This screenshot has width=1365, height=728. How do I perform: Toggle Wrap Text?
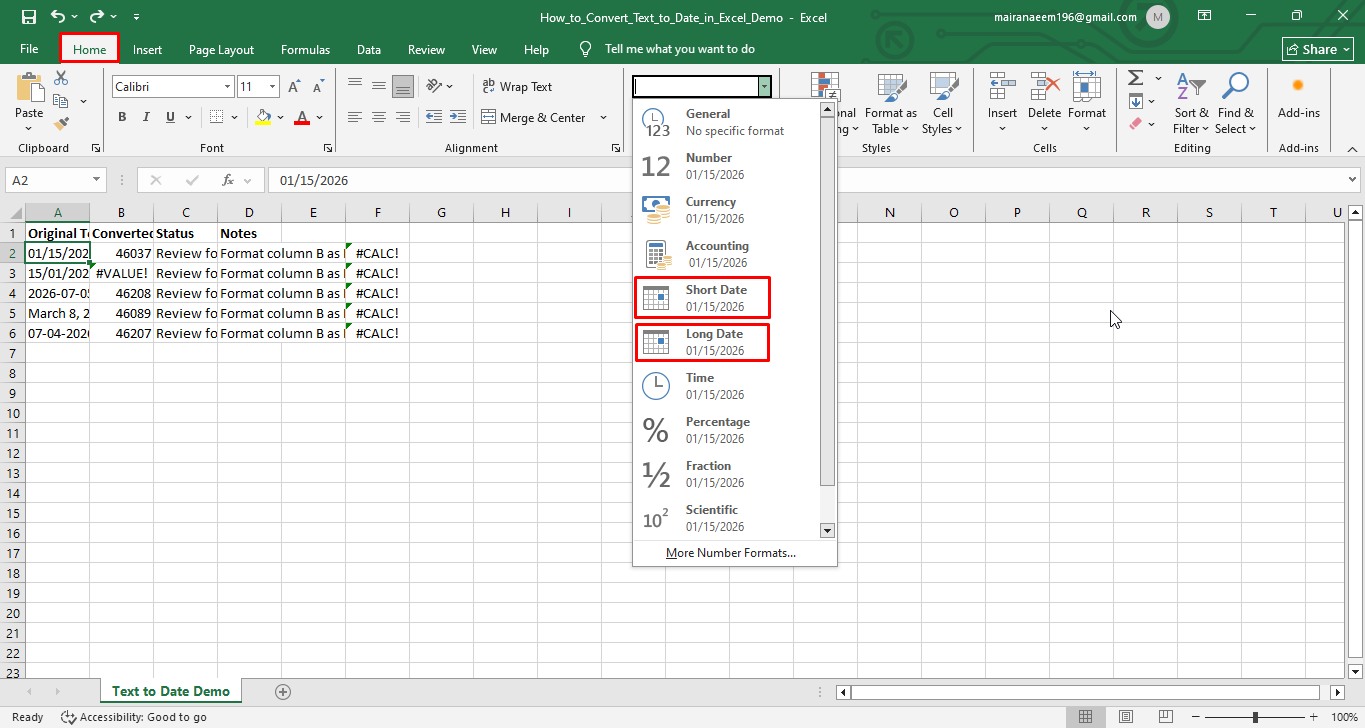(x=517, y=87)
